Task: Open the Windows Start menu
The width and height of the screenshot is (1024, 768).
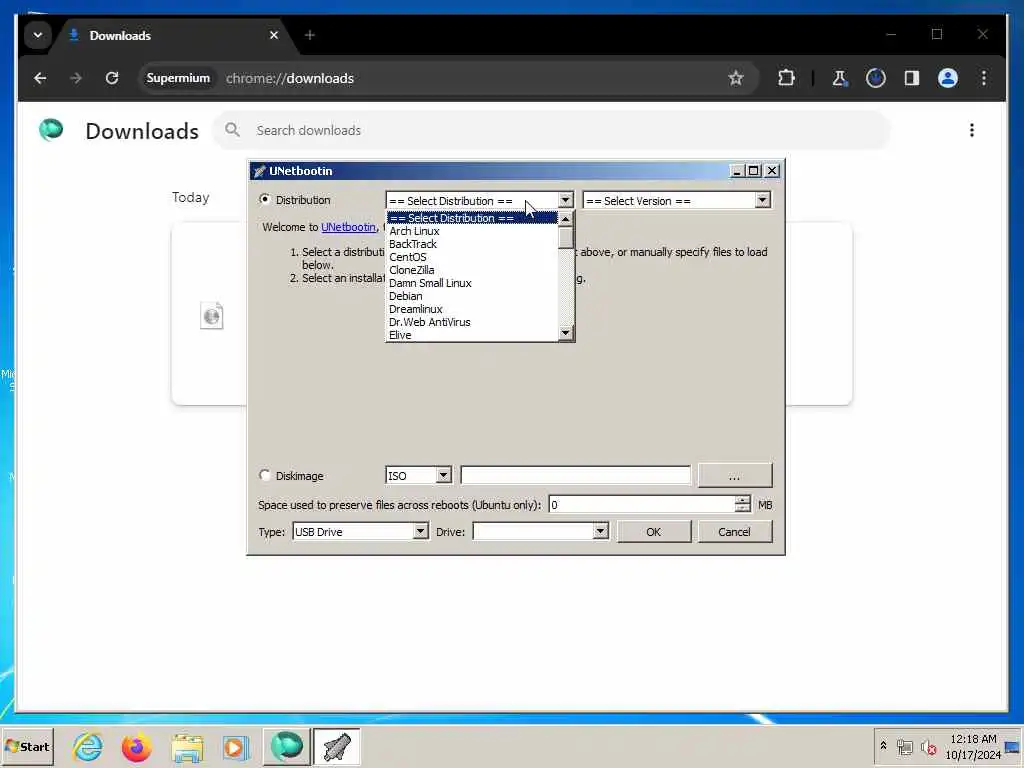Action: [27, 746]
